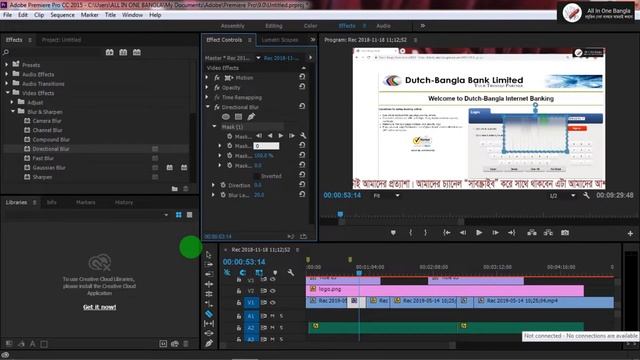
Task: Open program monitor button editor plus
Action: pos(630,233)
